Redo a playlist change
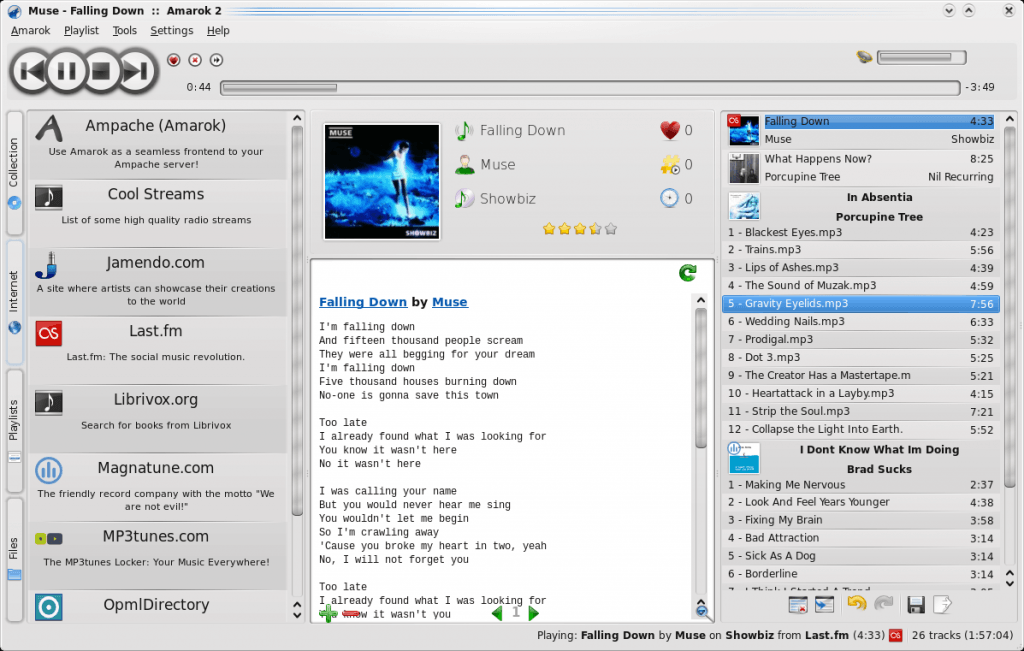Image resolution: width=1024 pixels, height=651 pixels. pos(883,604)
